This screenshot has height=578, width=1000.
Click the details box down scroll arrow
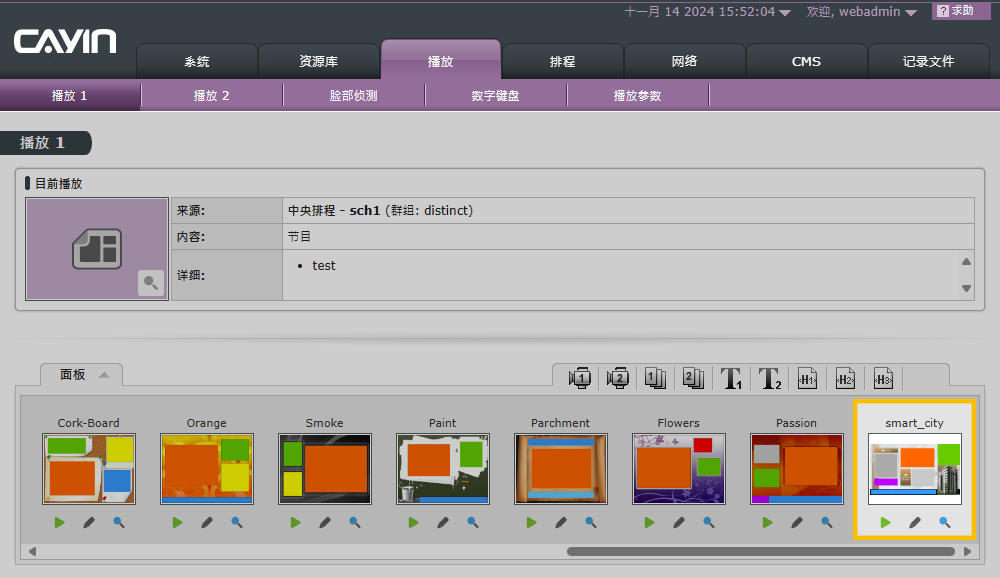tap(966, 288)
